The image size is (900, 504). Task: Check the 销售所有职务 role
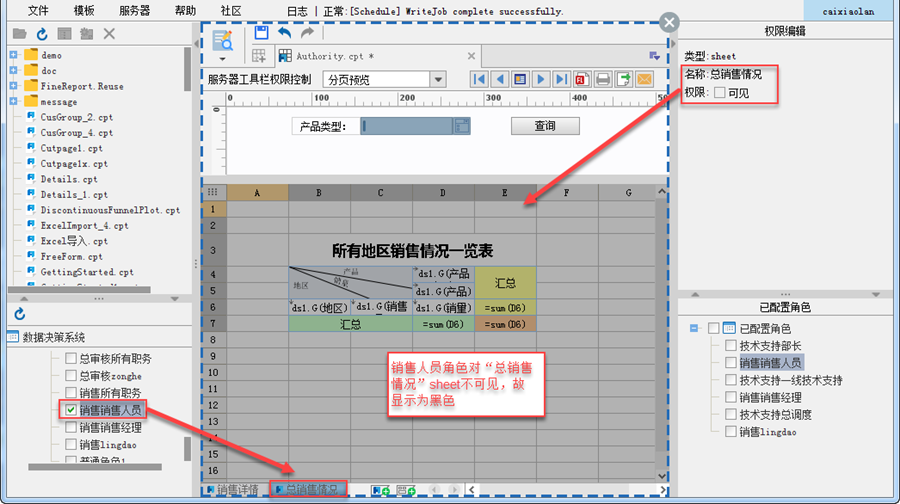coord(71,393)
